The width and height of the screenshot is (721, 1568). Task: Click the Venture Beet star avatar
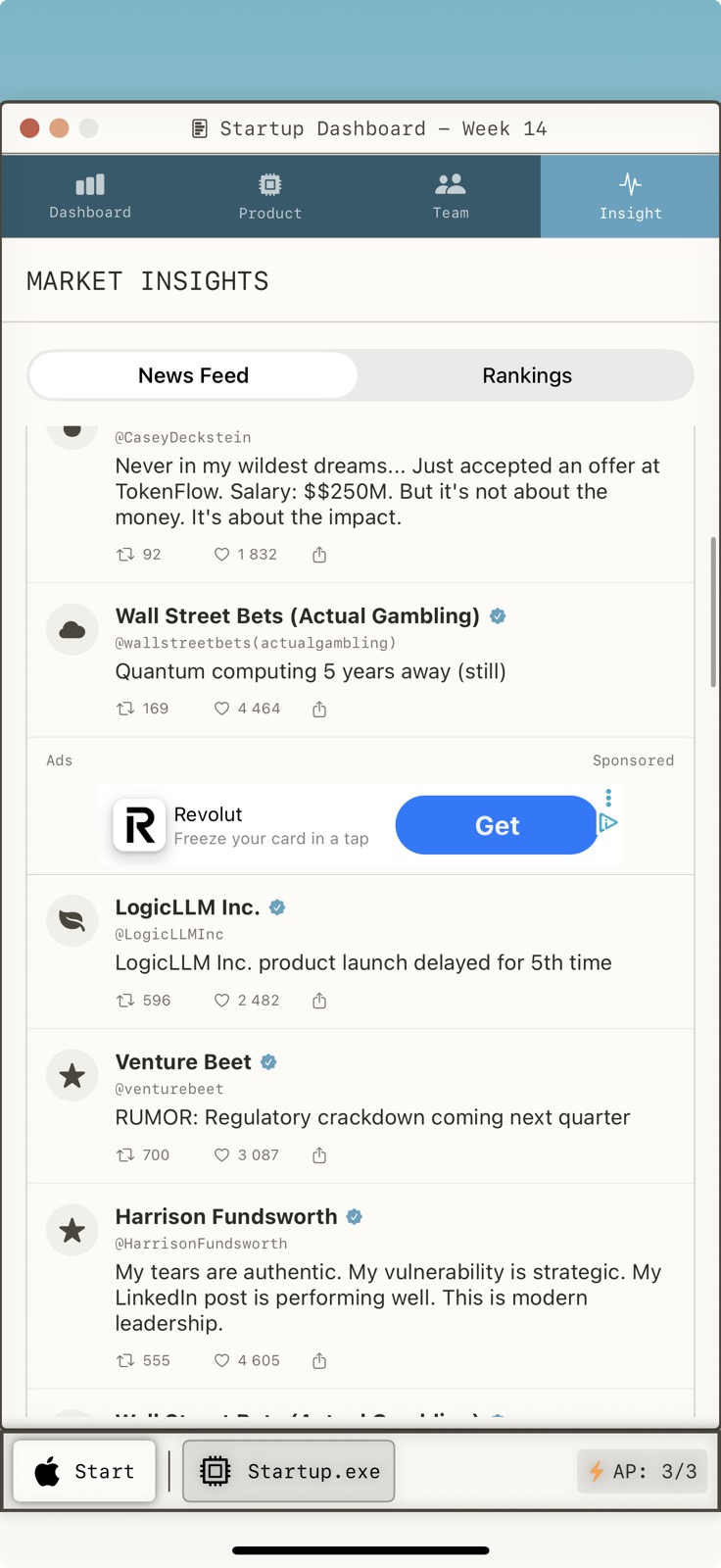[72, 1076]
